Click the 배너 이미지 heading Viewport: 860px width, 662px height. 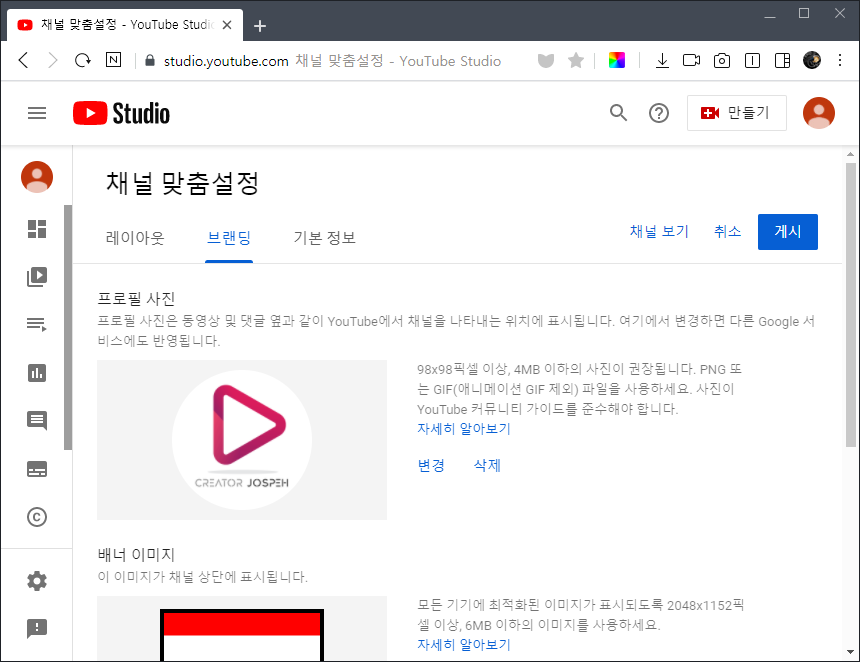point(136,555)
